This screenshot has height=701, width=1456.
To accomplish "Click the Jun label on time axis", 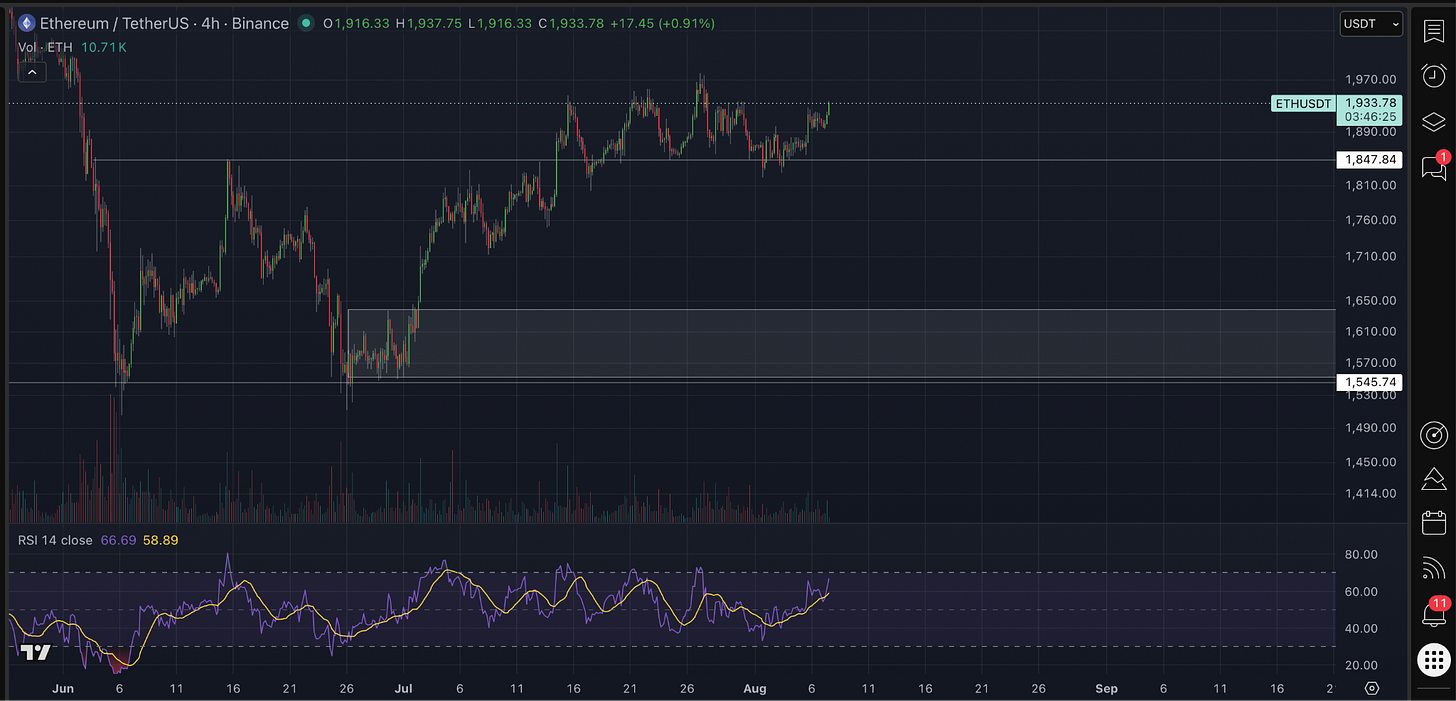I will point(63,689).
